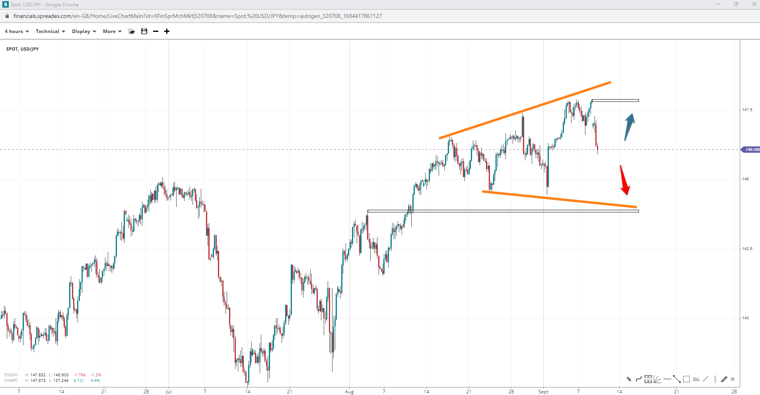Click the site padlock icon
Screen dimensions: 760x395
pyautogui.click(x=7, y=16)
